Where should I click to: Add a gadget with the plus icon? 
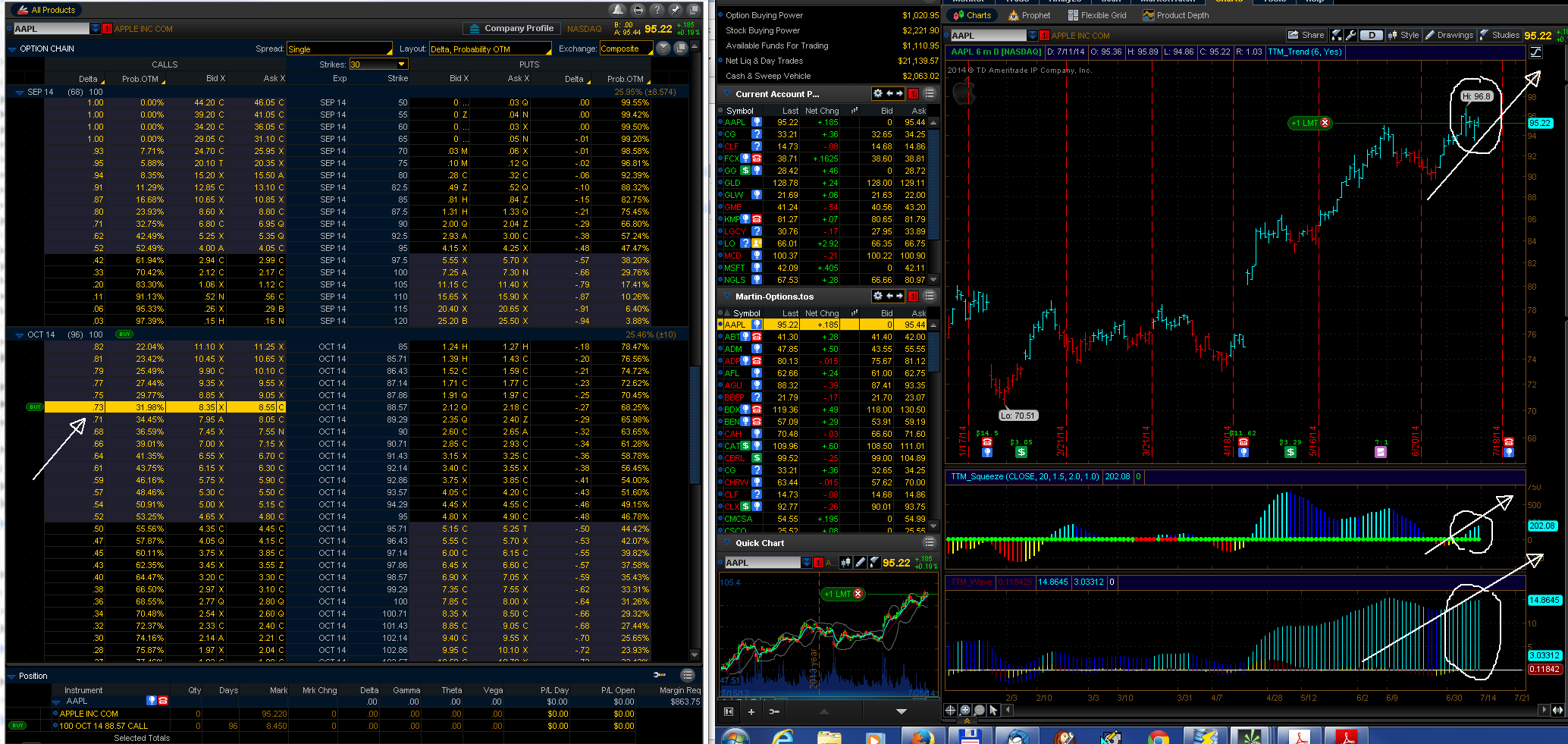[751, 711]
